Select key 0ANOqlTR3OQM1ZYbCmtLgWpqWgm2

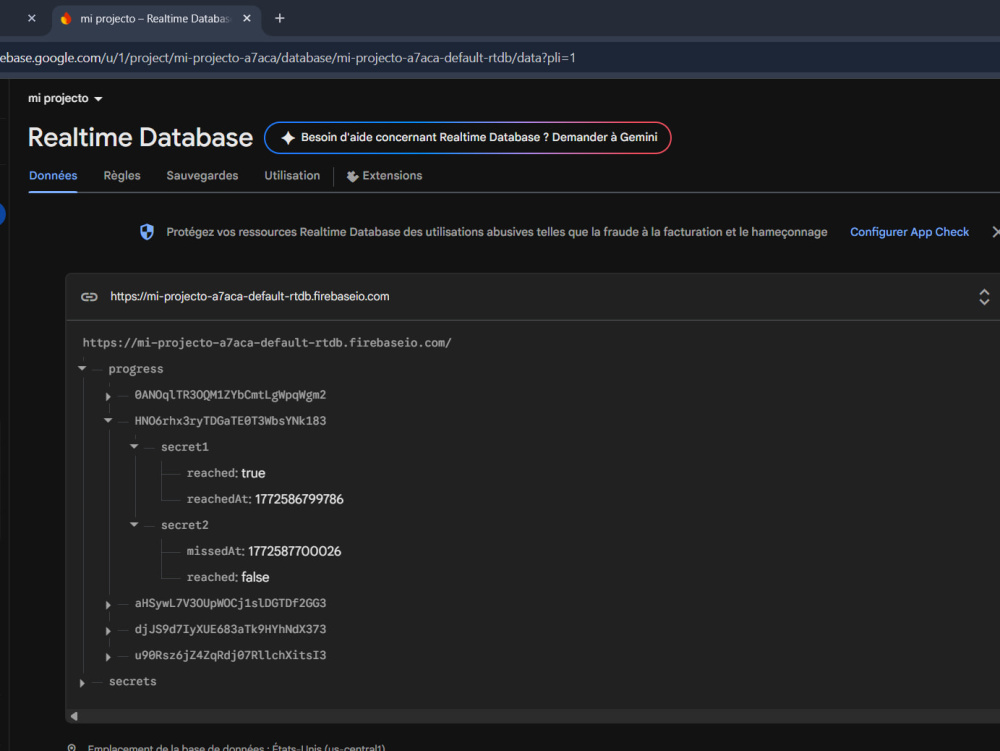coord(230,395)
